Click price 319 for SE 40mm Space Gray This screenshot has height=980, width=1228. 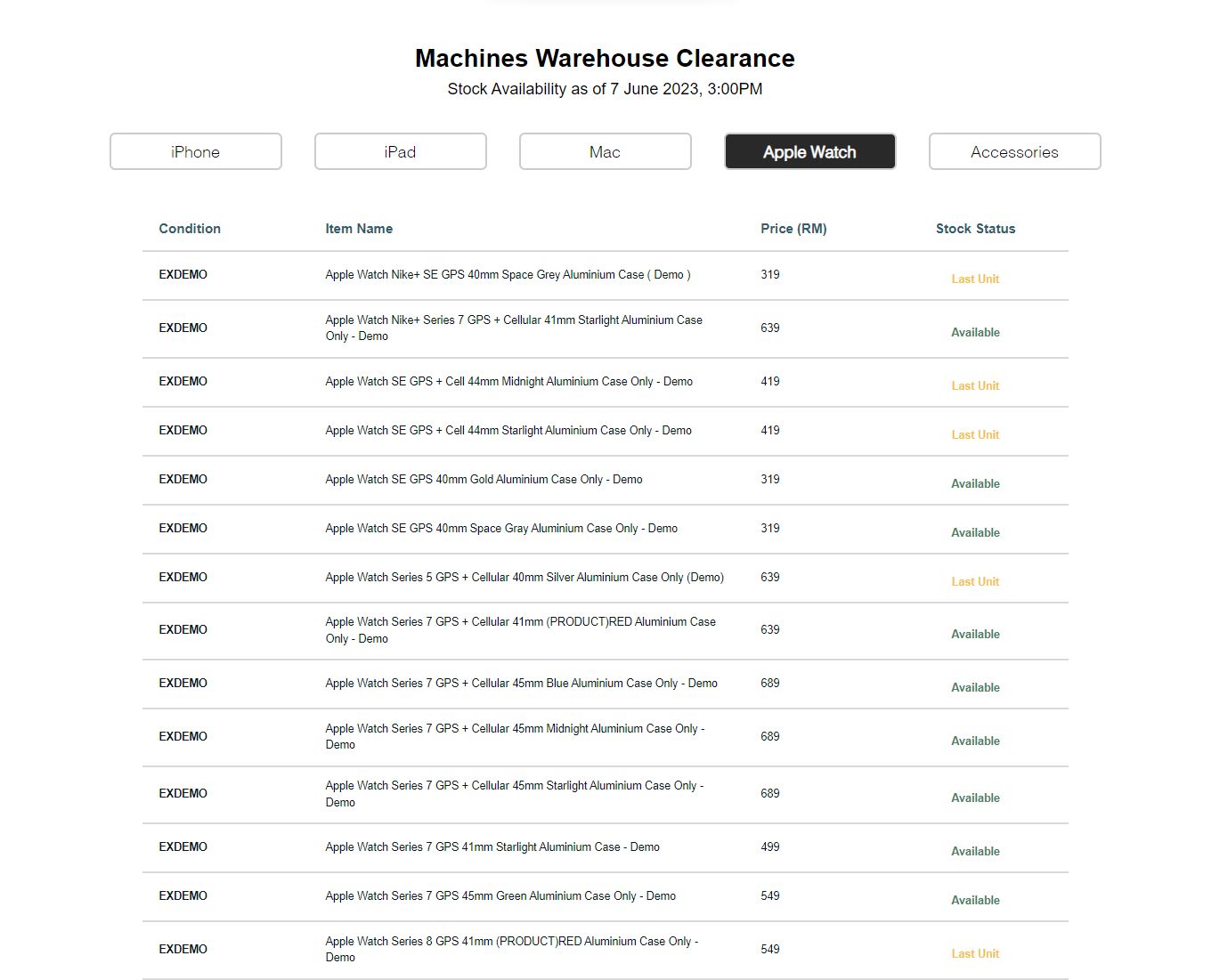click(x=770, y=528)
